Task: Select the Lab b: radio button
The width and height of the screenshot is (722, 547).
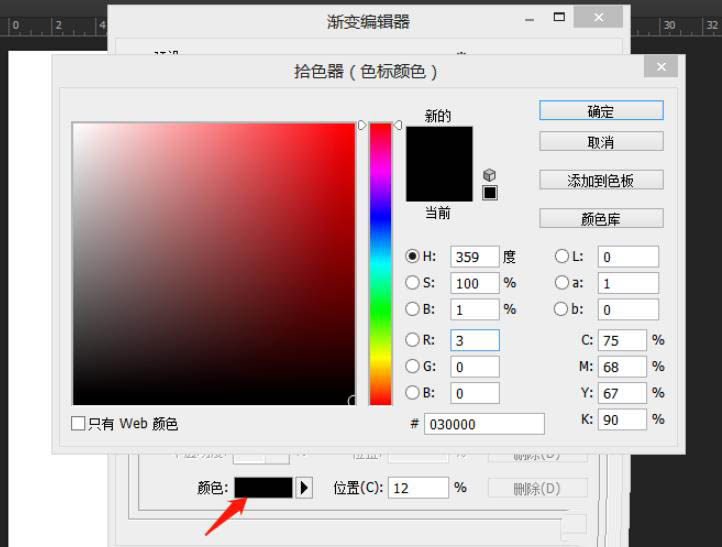Action: (x=561, y=309)
